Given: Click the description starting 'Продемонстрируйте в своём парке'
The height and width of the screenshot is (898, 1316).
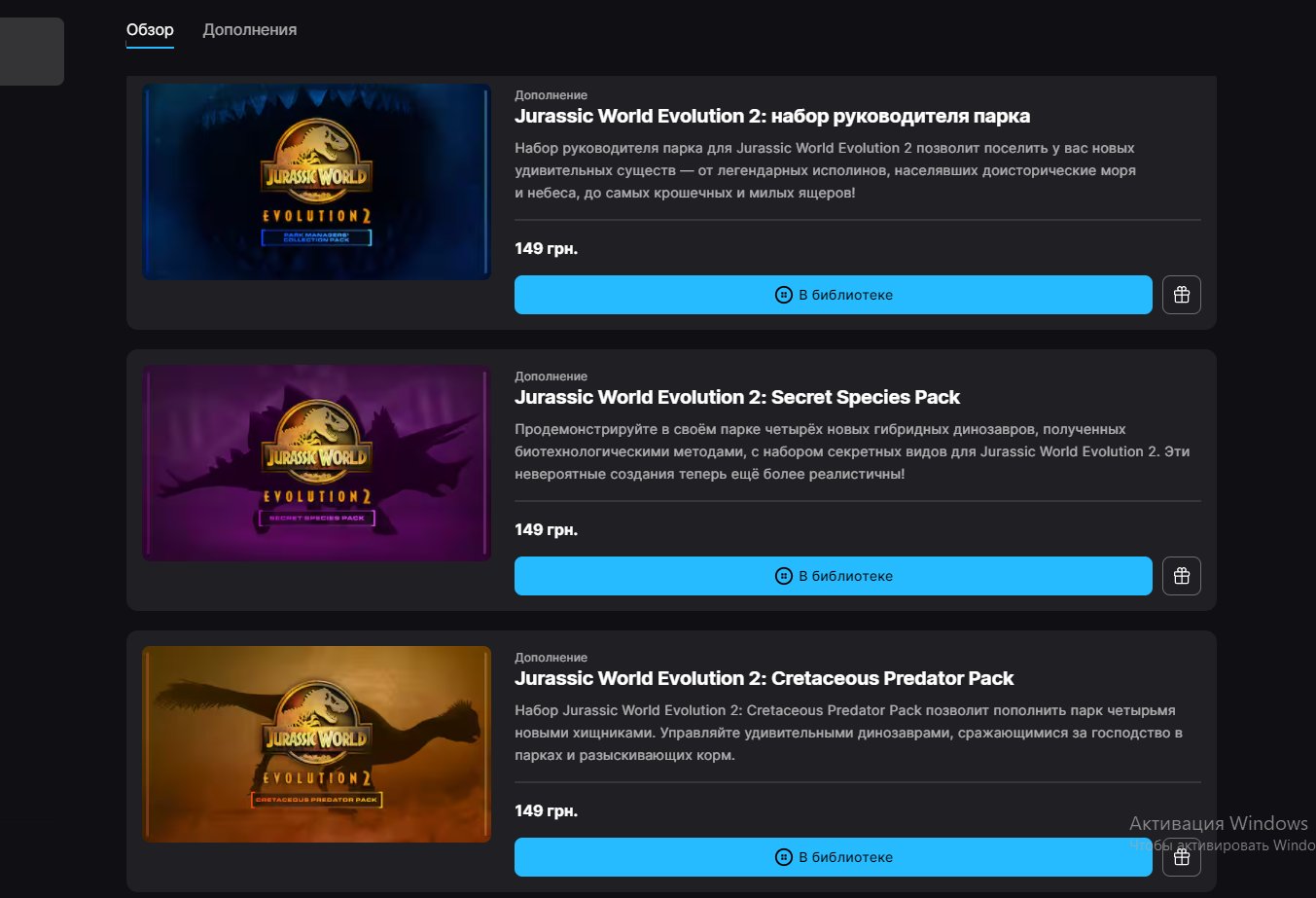Looking at the screenshot, I should point(852,451).
